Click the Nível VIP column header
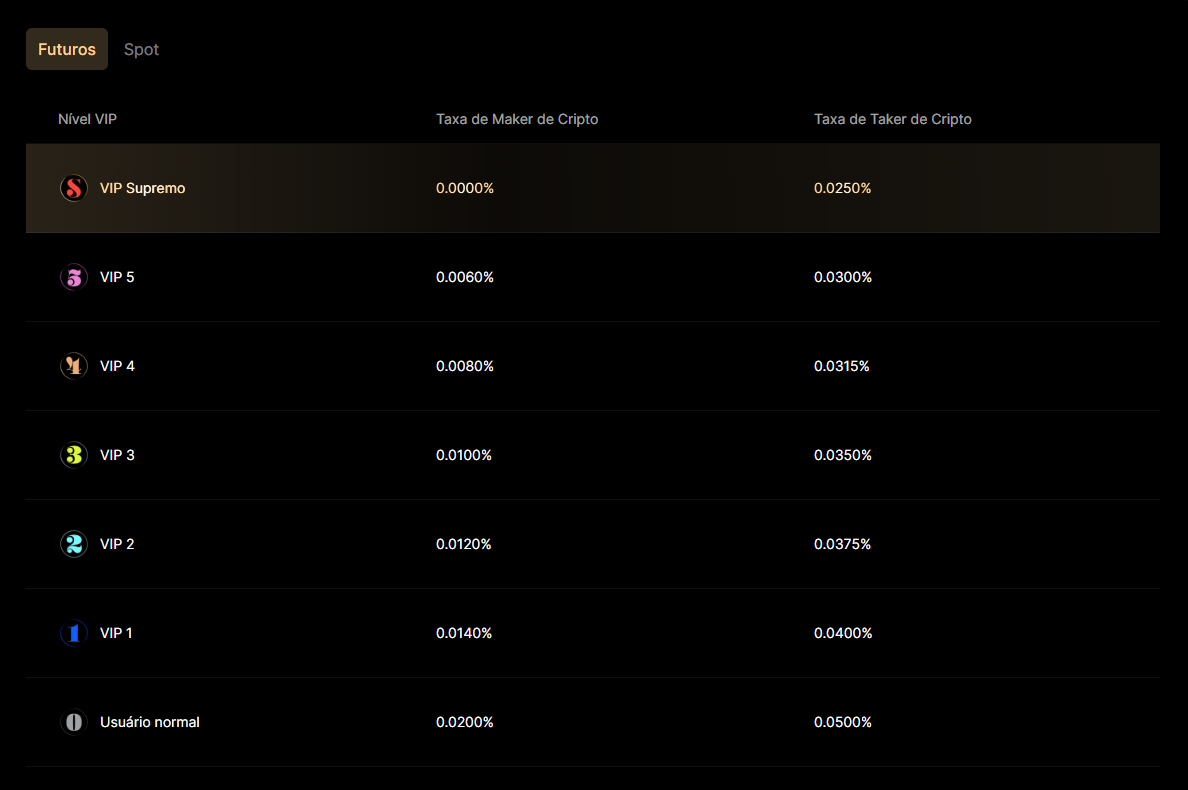The image size is (1188, 790). [x=88, y=119]
